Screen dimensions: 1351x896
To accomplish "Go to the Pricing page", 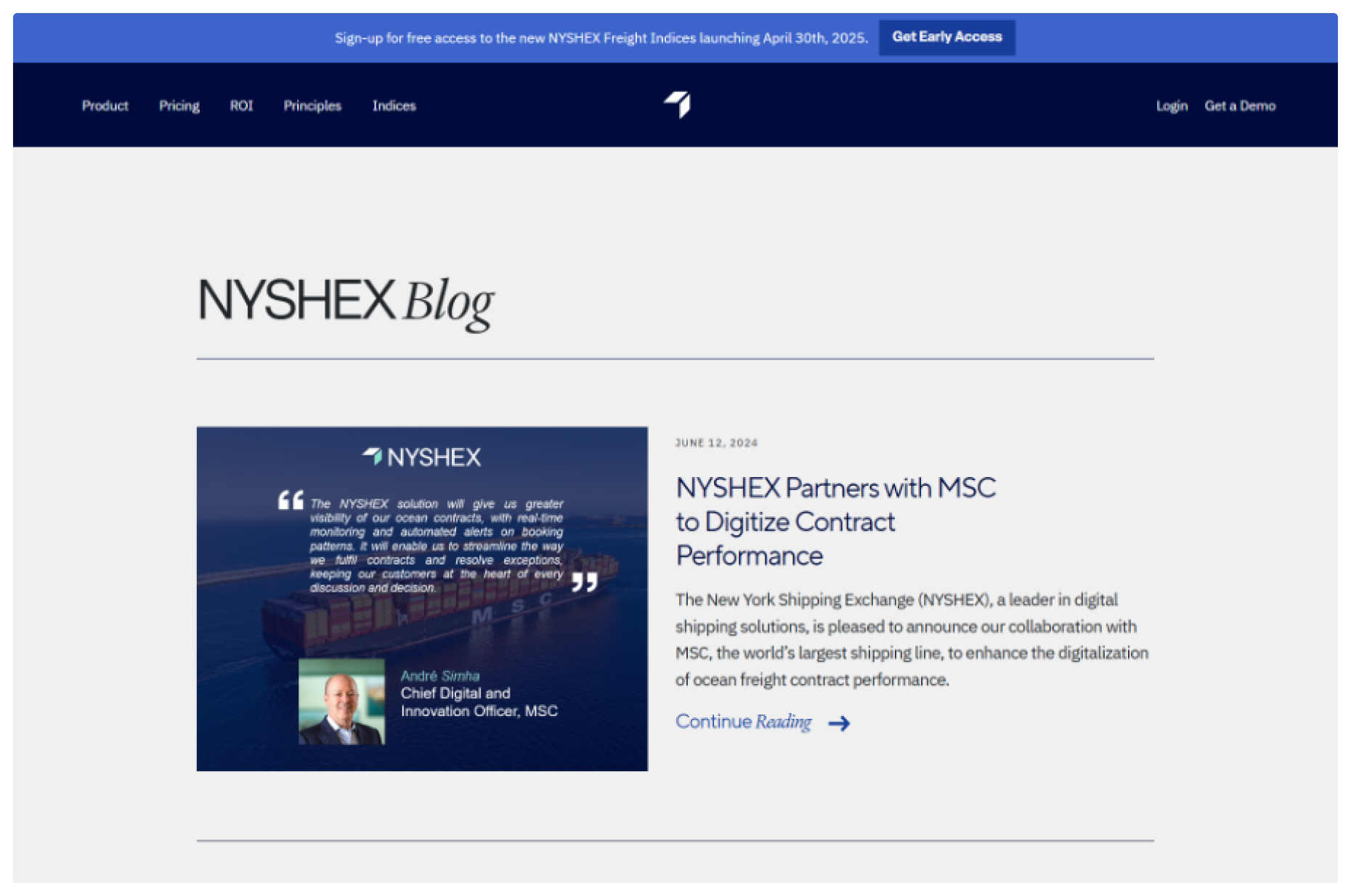I will click(x=179, y=106).
